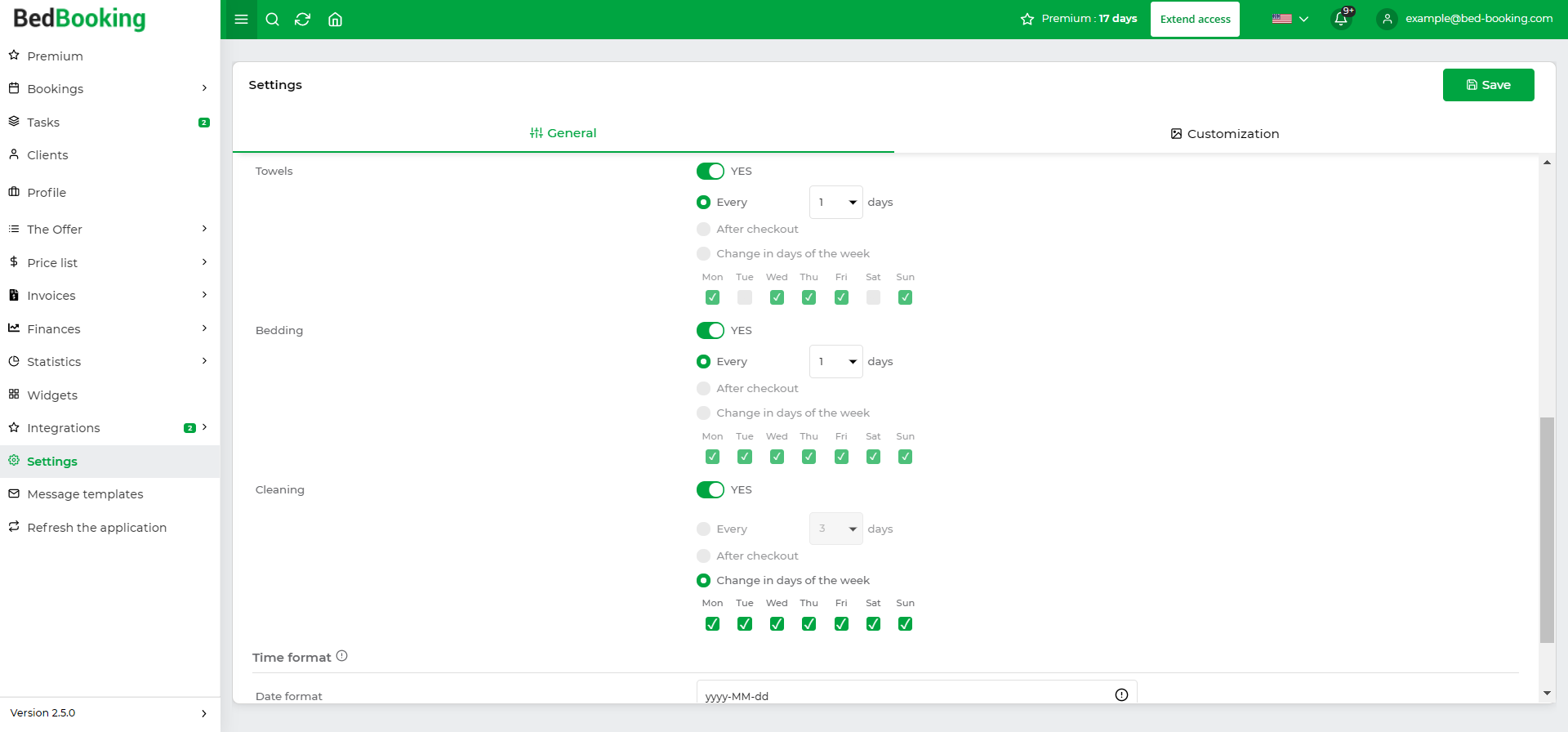Image resolution: width=1568 pixels, height=732 pixels.
Task: Toggle the hamburger menu icon
Action: click(x=241, y=20)
